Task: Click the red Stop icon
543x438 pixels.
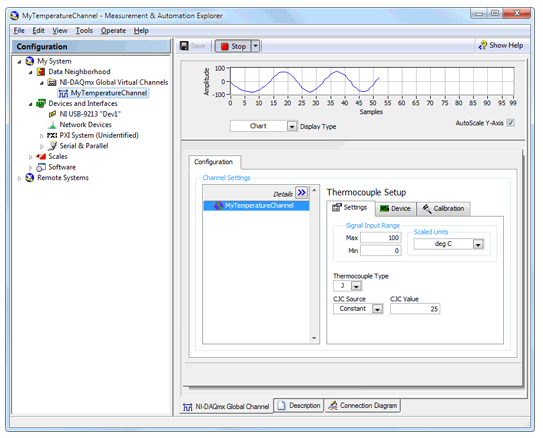Action: click(x=224, y=46)
